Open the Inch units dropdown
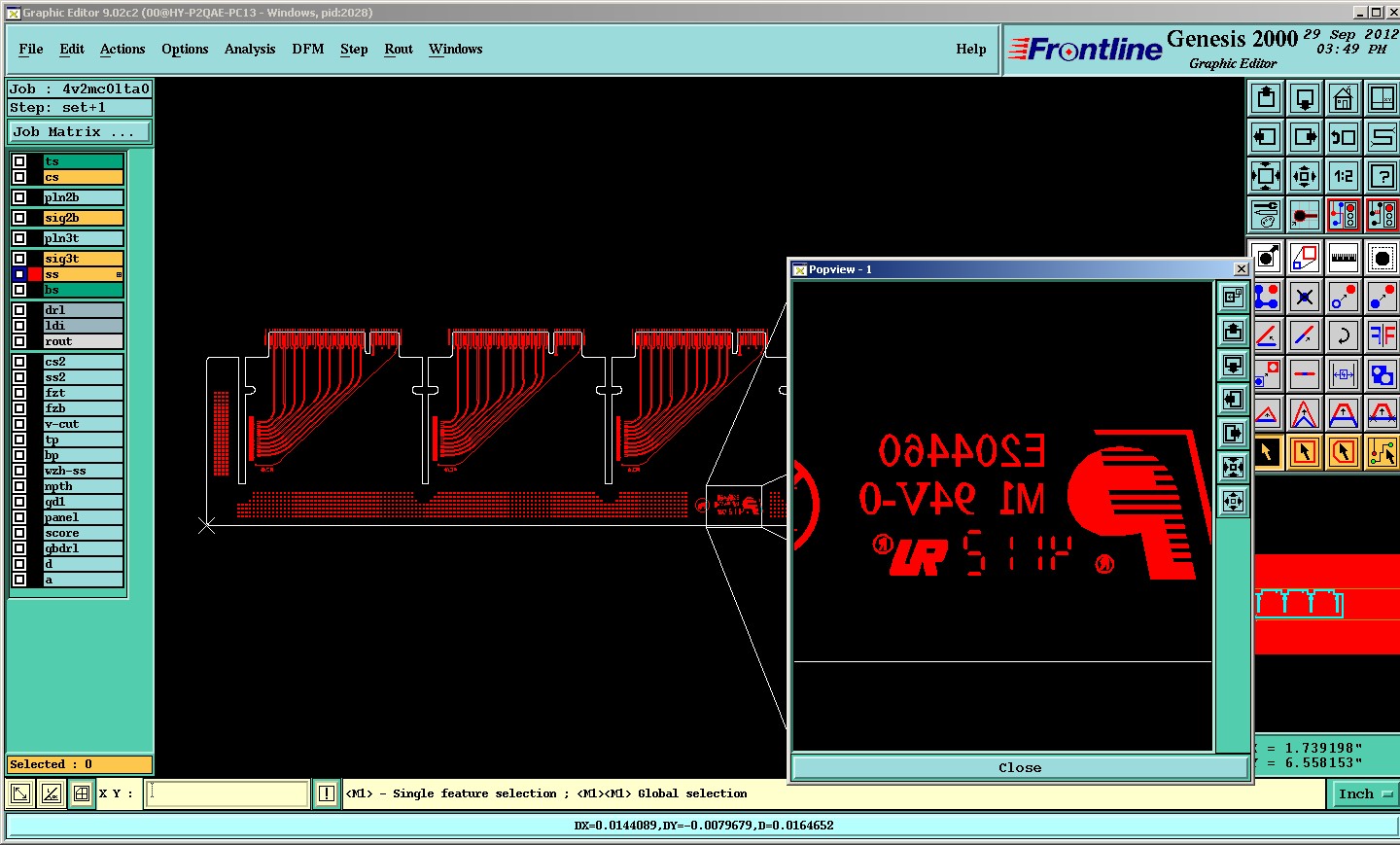 point(1364,794)
